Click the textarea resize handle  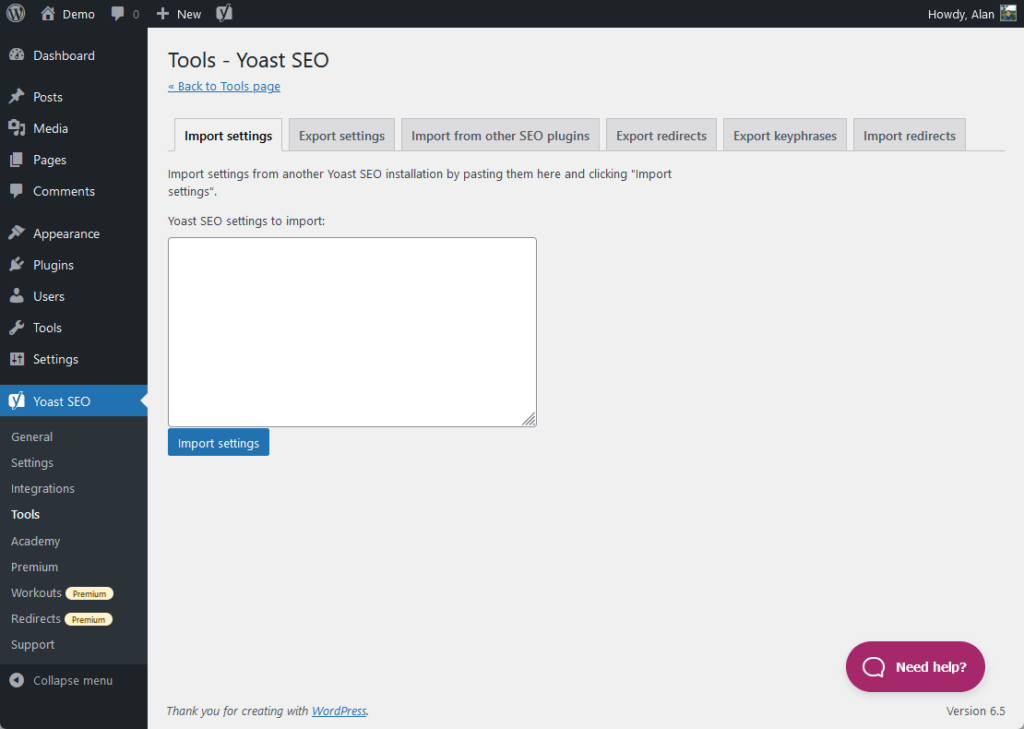pyautogui.click(x=529, y=419)
